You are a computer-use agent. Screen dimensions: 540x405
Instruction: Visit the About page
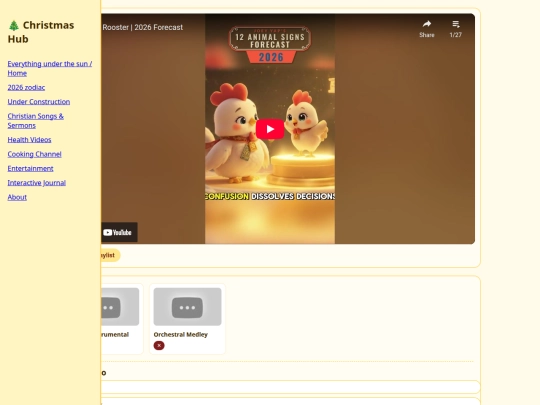click(x=17, y=197)
